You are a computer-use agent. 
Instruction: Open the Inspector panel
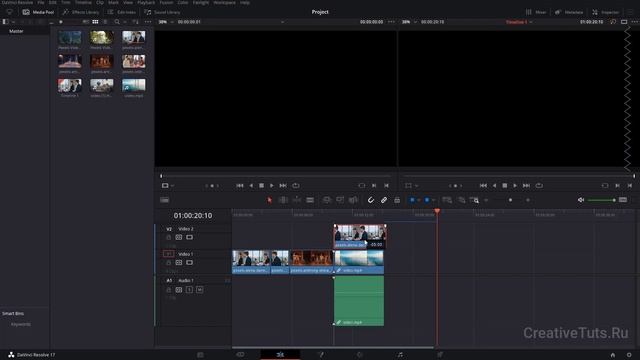(606, 12)
